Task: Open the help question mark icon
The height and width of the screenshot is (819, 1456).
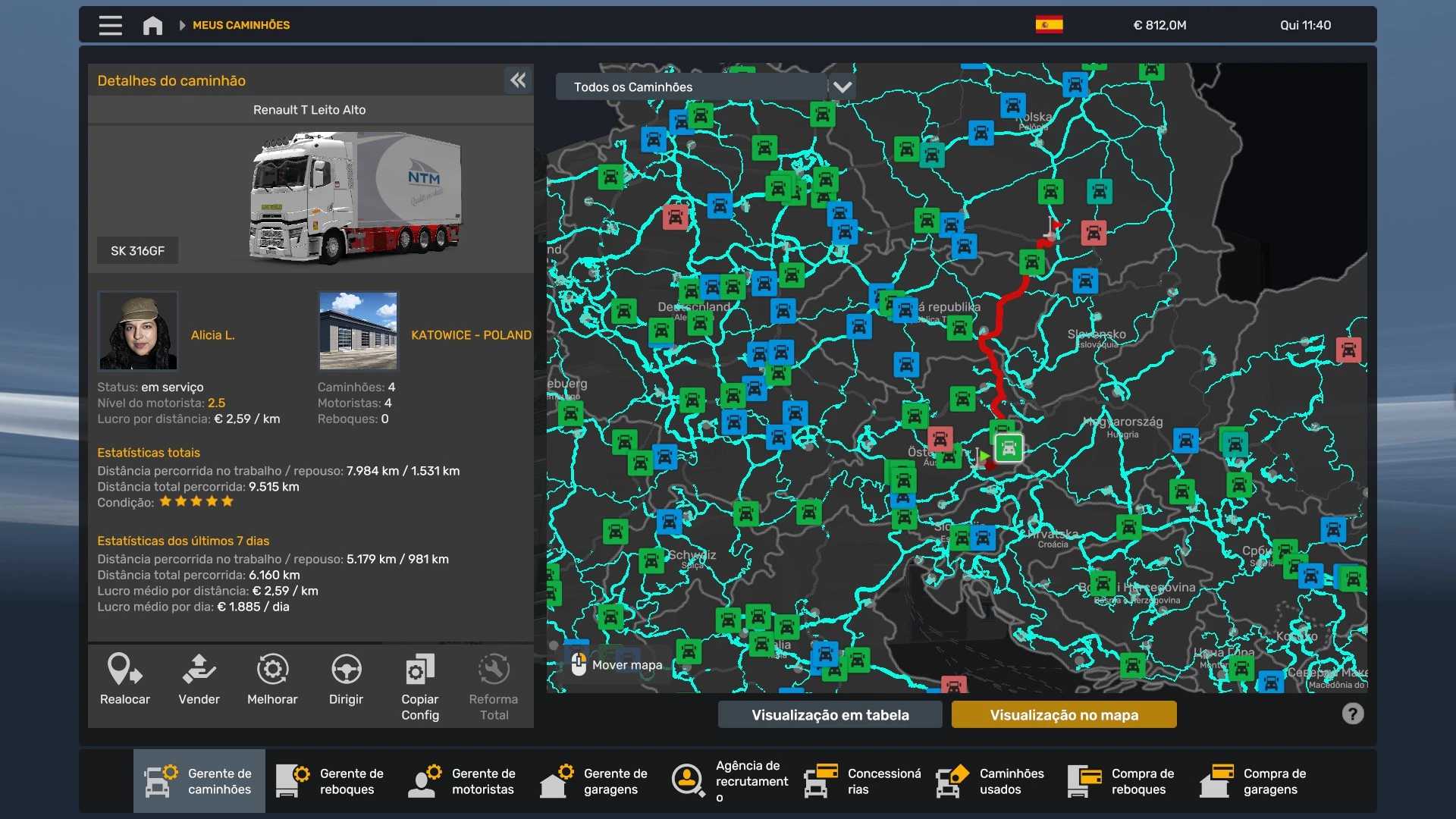Action: coord(1352,714)
